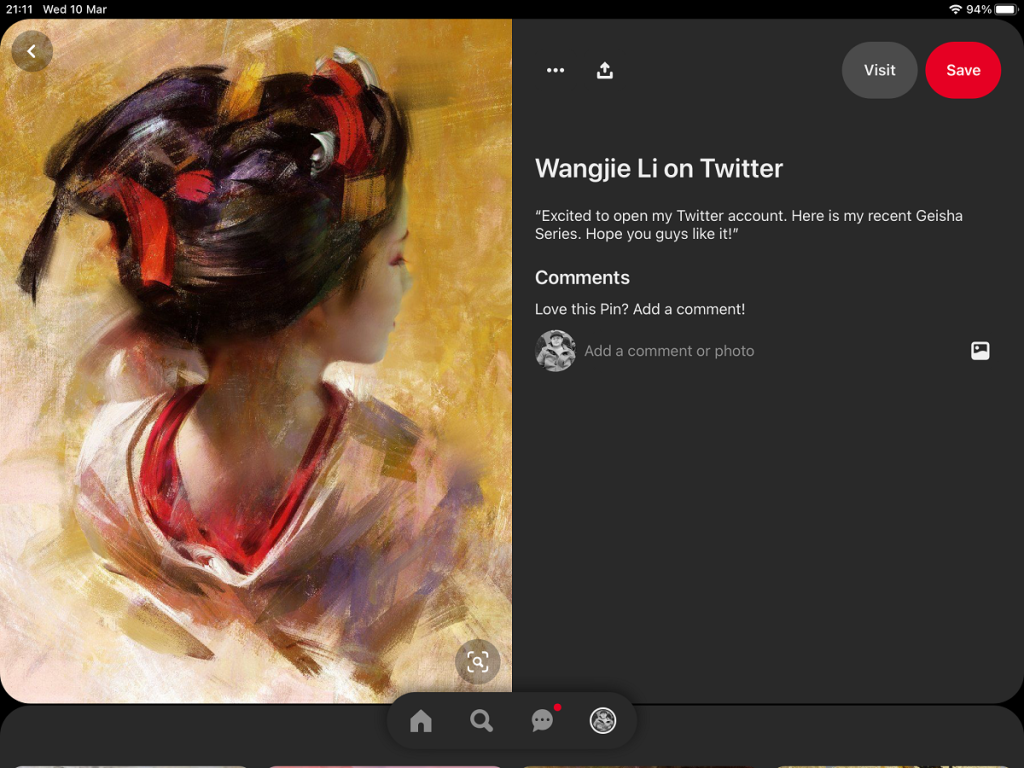Viewport: 1024px width, 768px height.
Task: Attach a photo to your comment
Action: point(980,351)
